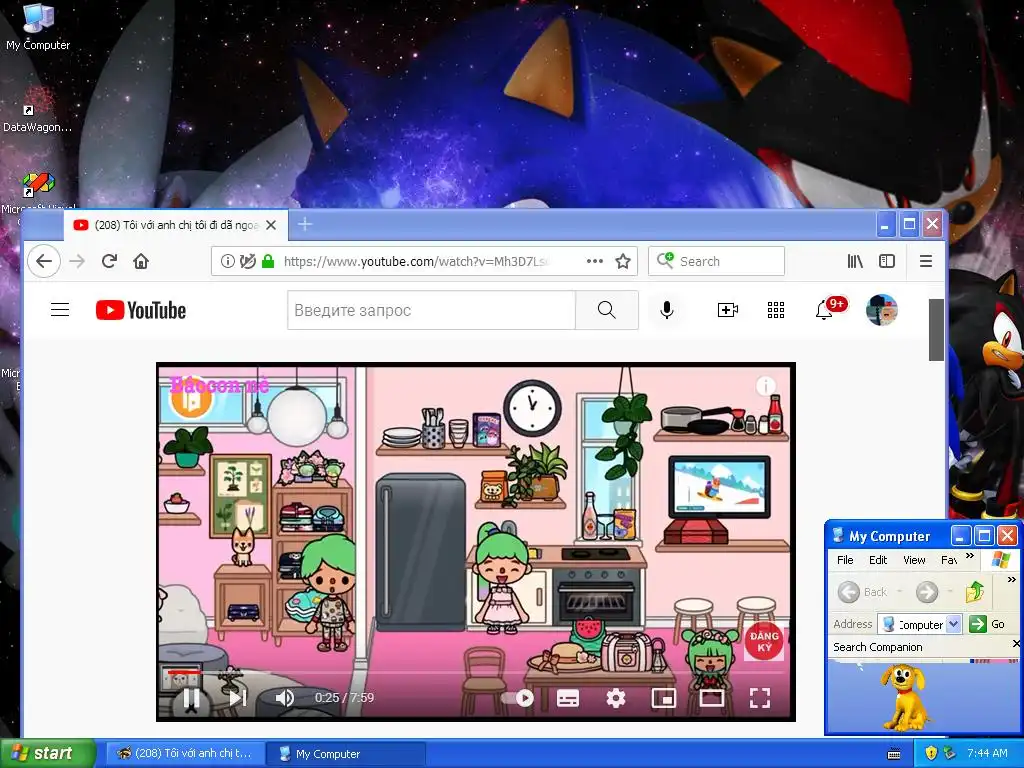Click the browser address bar URL

tap(415, 261)
